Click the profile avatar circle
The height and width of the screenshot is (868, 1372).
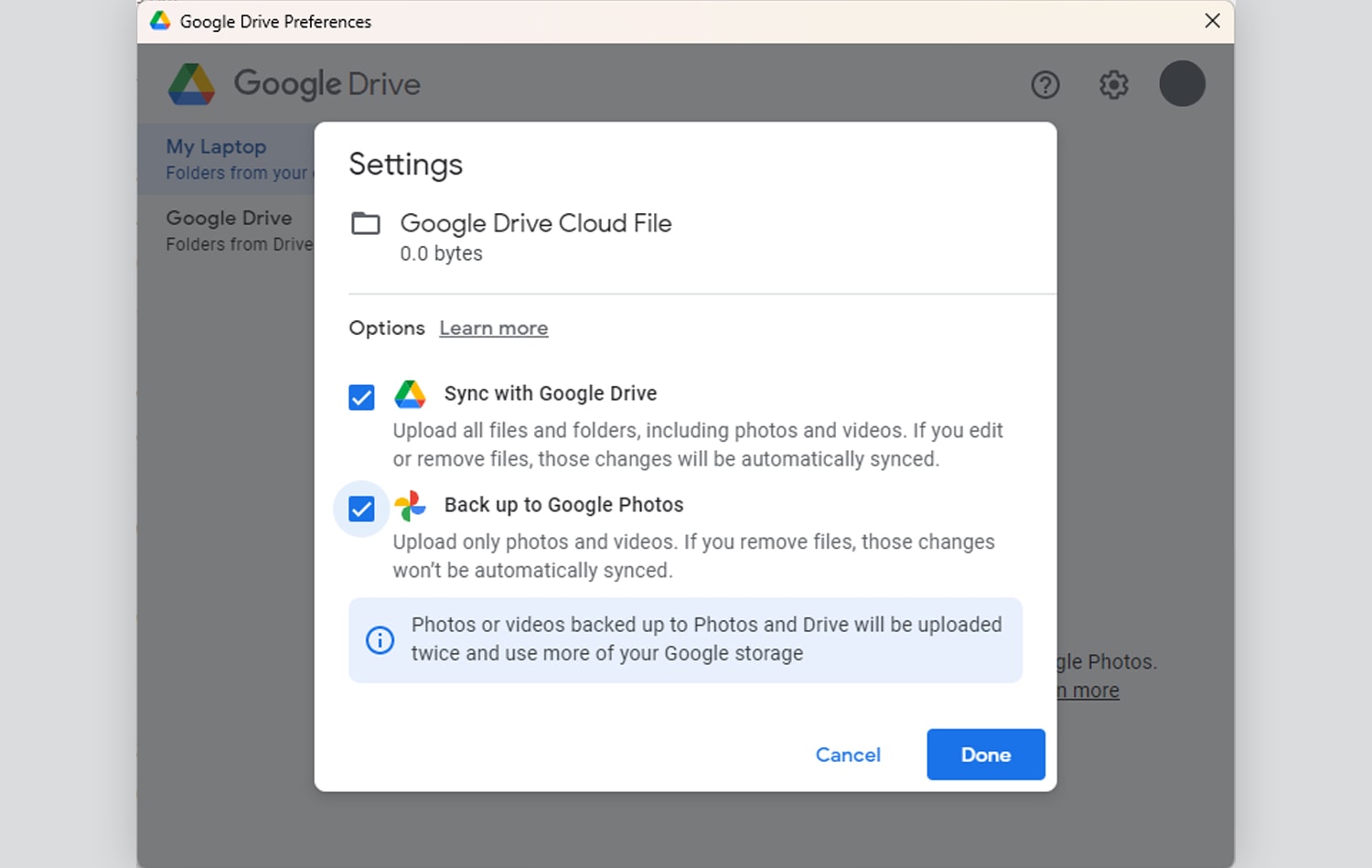1182,83
